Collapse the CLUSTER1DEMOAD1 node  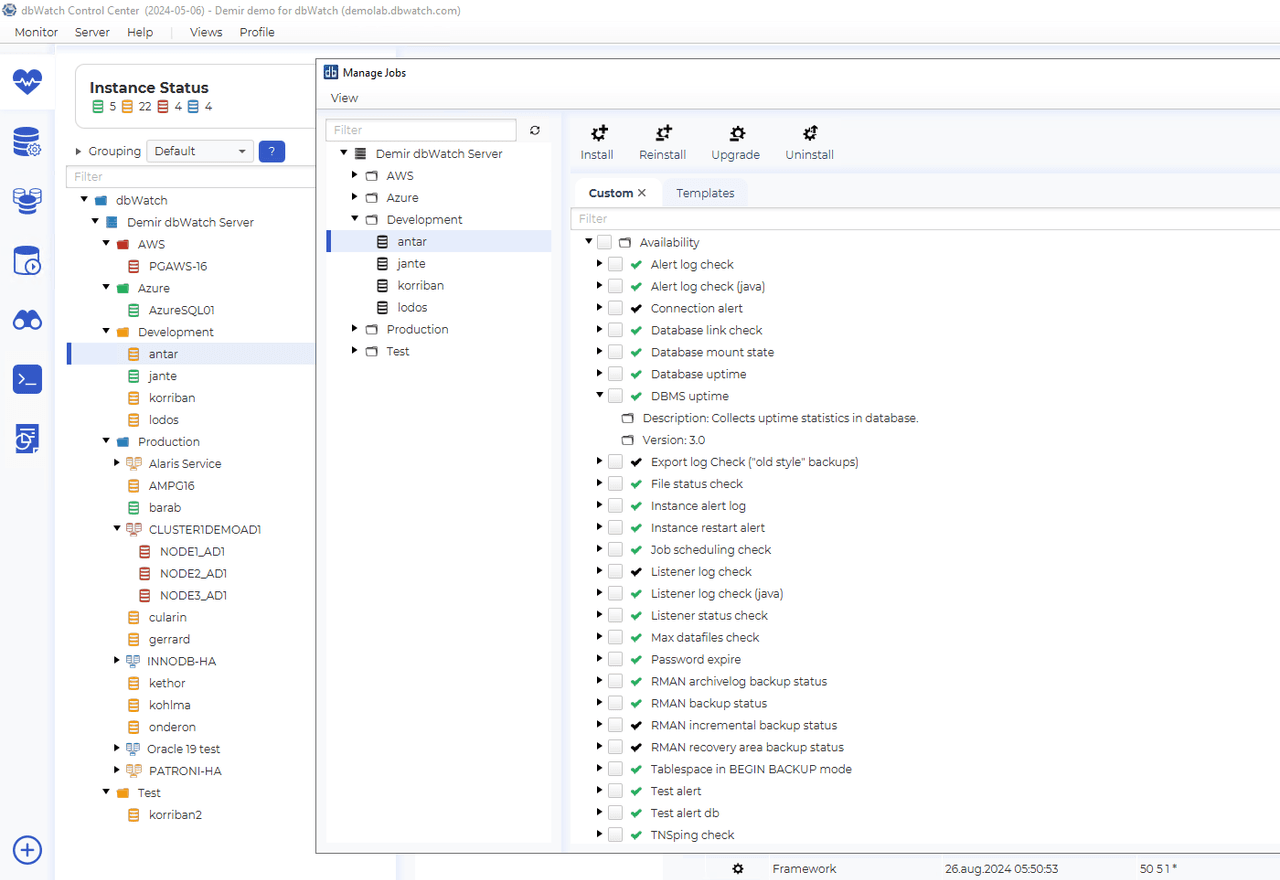(x=117, y=528)
